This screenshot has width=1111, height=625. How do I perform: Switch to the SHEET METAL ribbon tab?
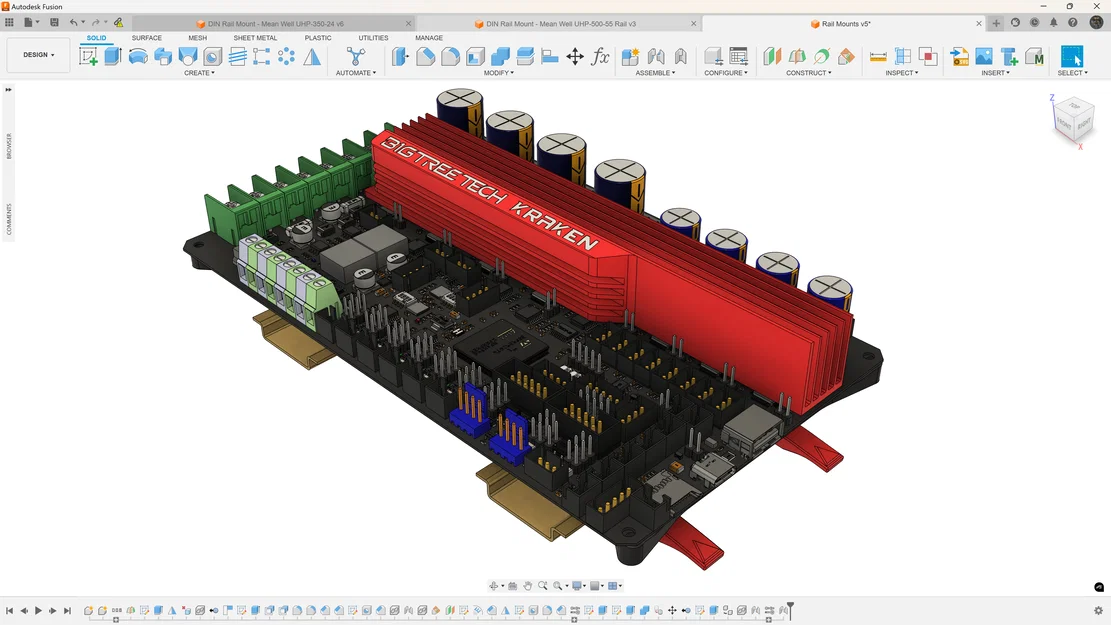(x=255, y=38)
